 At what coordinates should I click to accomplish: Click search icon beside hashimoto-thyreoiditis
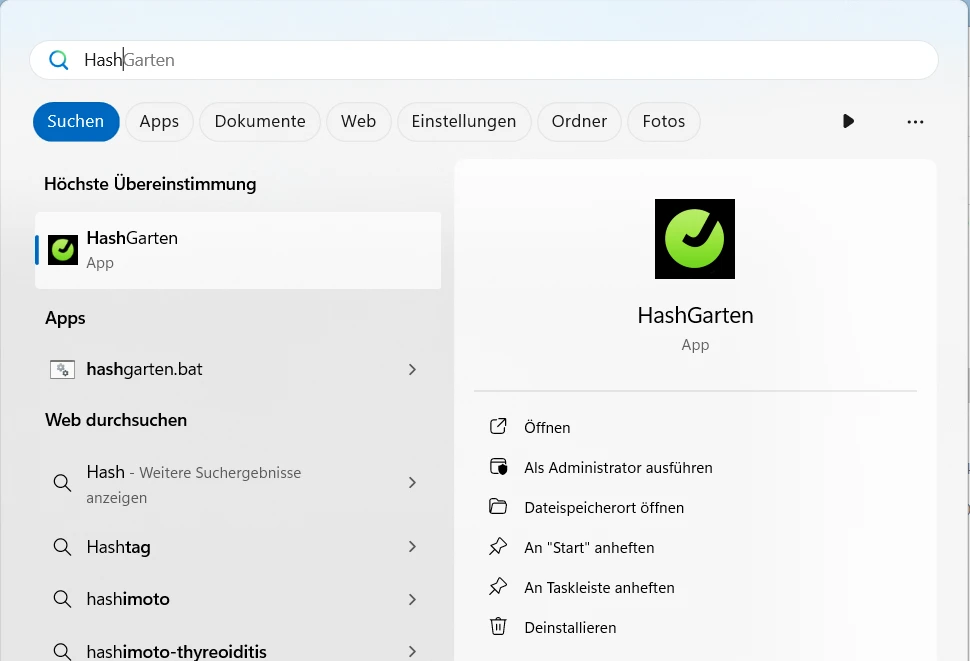coord(62,651)
